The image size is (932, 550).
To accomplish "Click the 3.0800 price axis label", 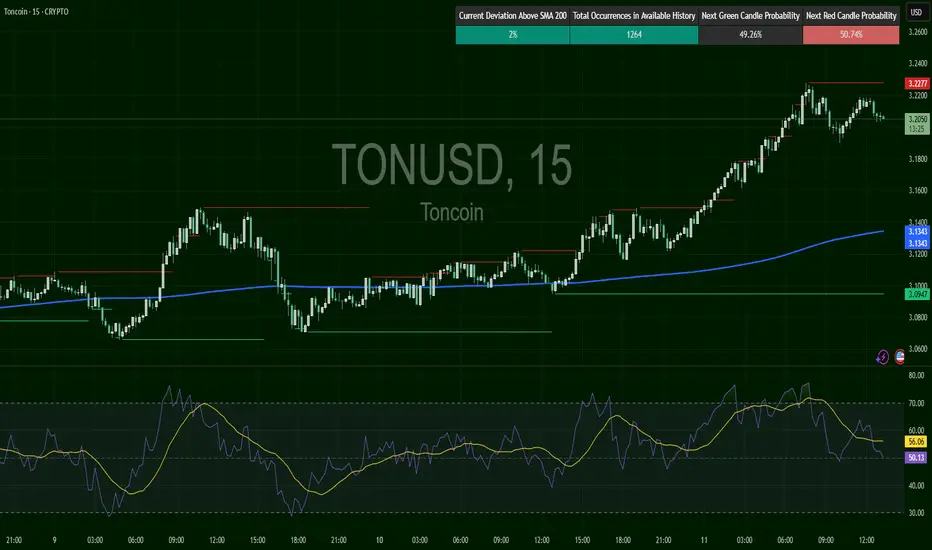I will click(918, 318).
